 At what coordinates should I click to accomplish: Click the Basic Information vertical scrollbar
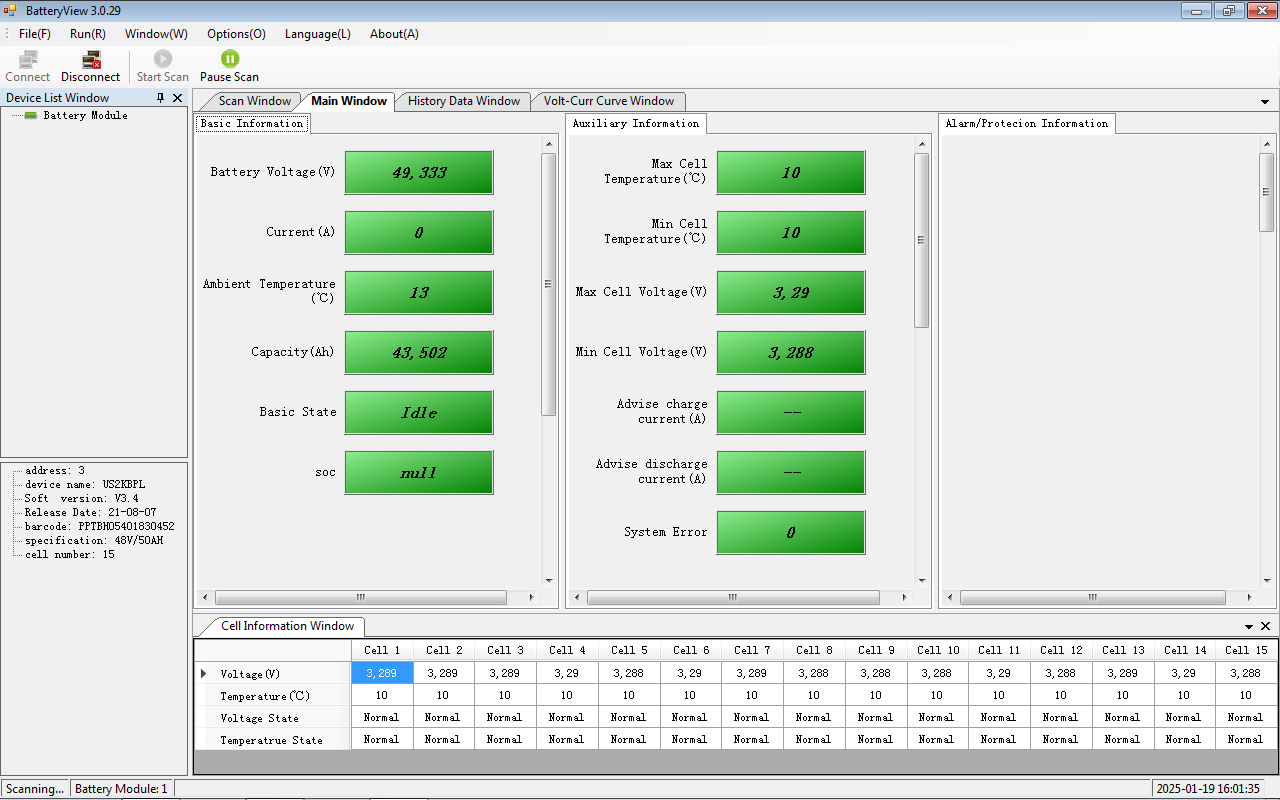tap(549, 284)
